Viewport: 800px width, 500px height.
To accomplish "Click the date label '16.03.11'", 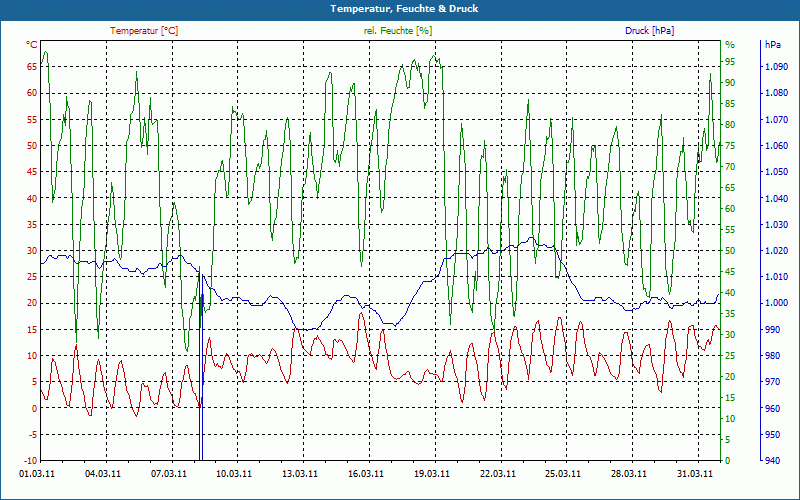I will pos(366,473).
